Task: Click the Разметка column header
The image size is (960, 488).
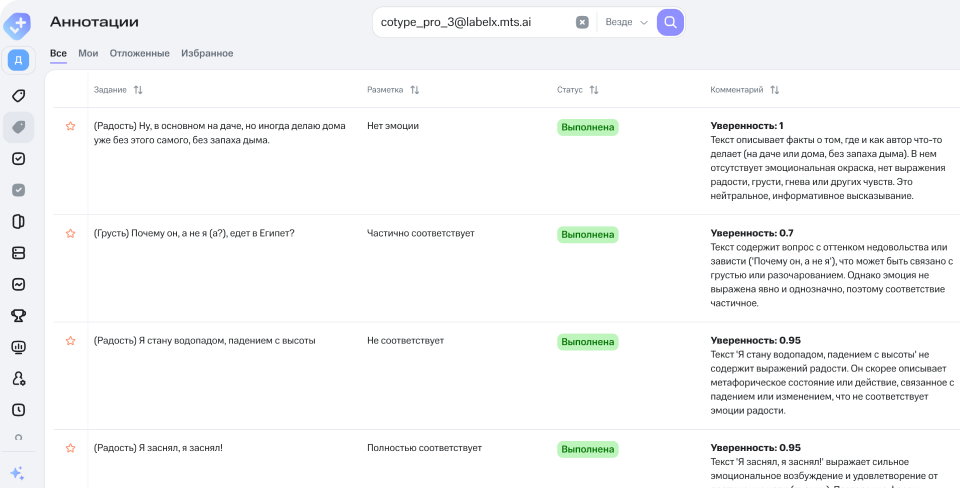Action: click(385, 90)
